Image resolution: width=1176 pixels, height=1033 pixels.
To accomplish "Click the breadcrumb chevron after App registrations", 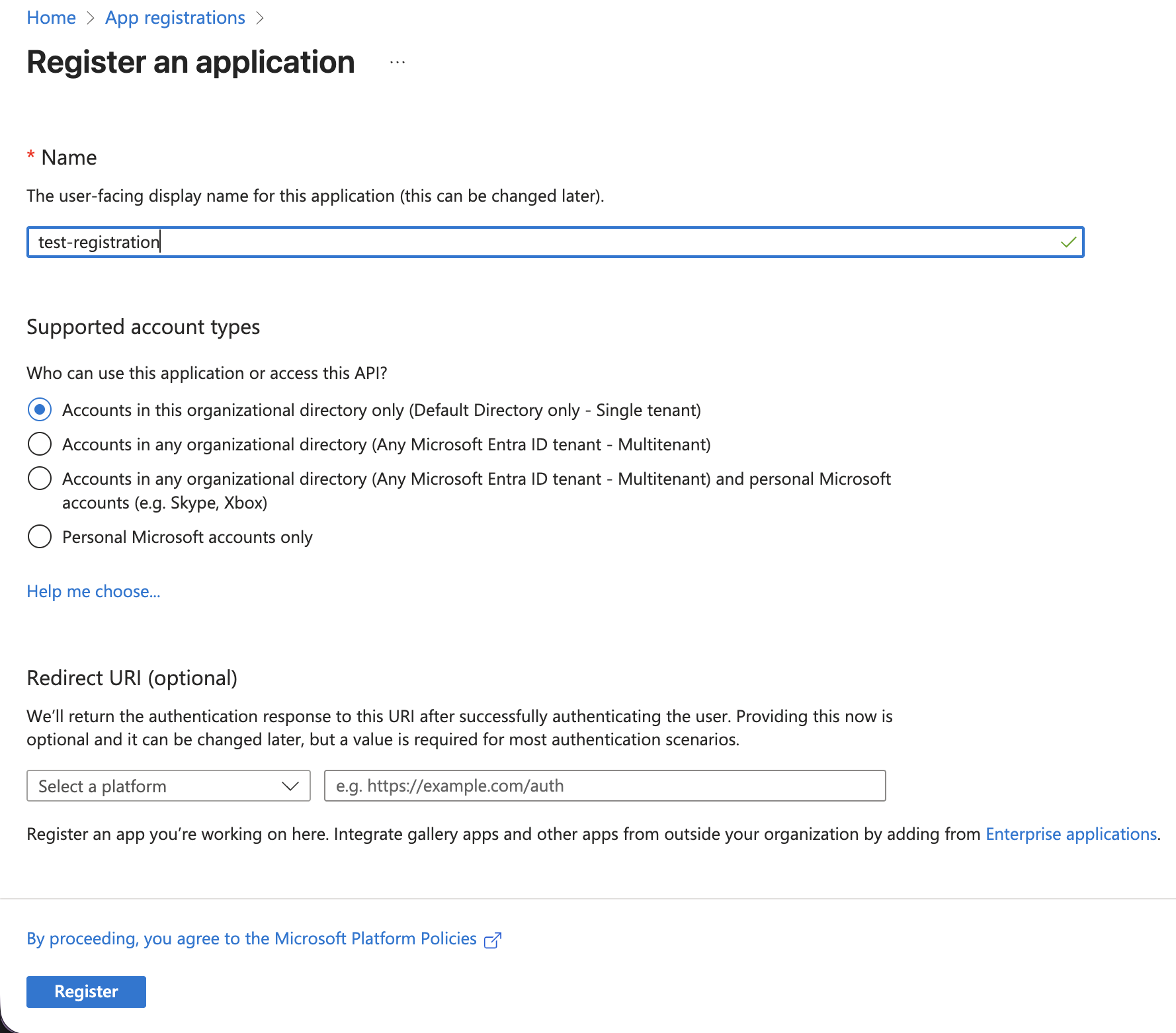I will [260, 18].
